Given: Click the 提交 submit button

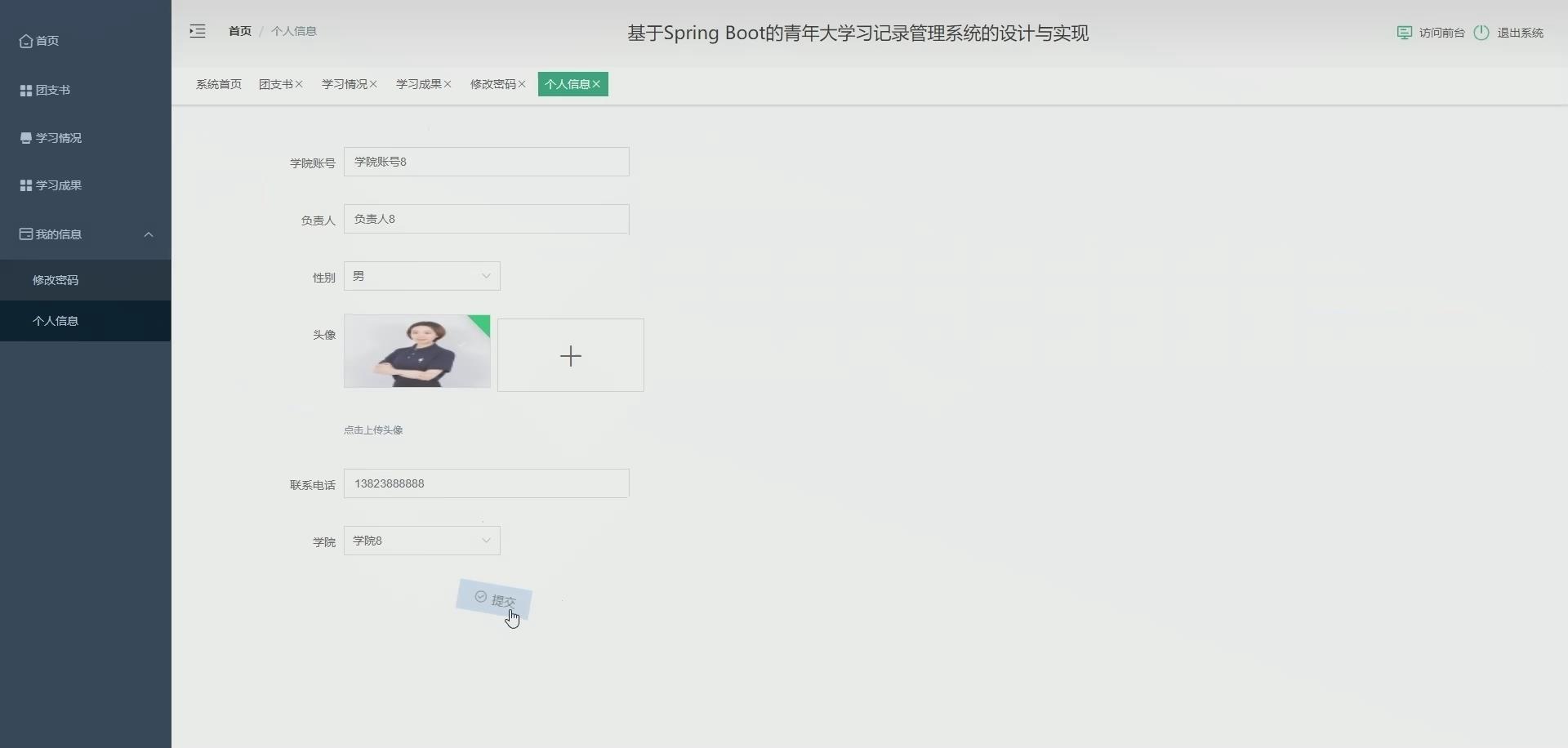Looking at the screenshot, I should click(494, 599).
